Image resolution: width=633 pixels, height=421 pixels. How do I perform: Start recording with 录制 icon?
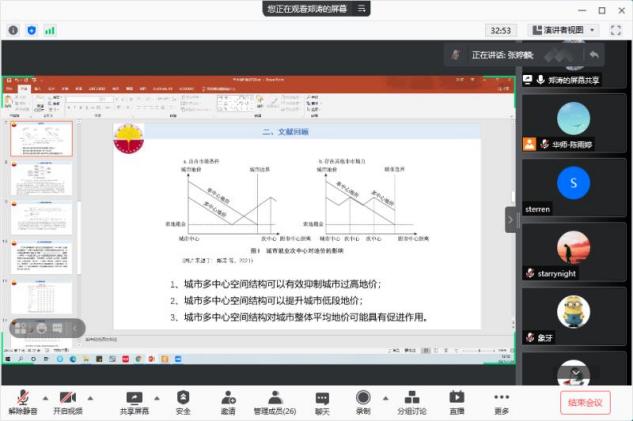point(363,397)
